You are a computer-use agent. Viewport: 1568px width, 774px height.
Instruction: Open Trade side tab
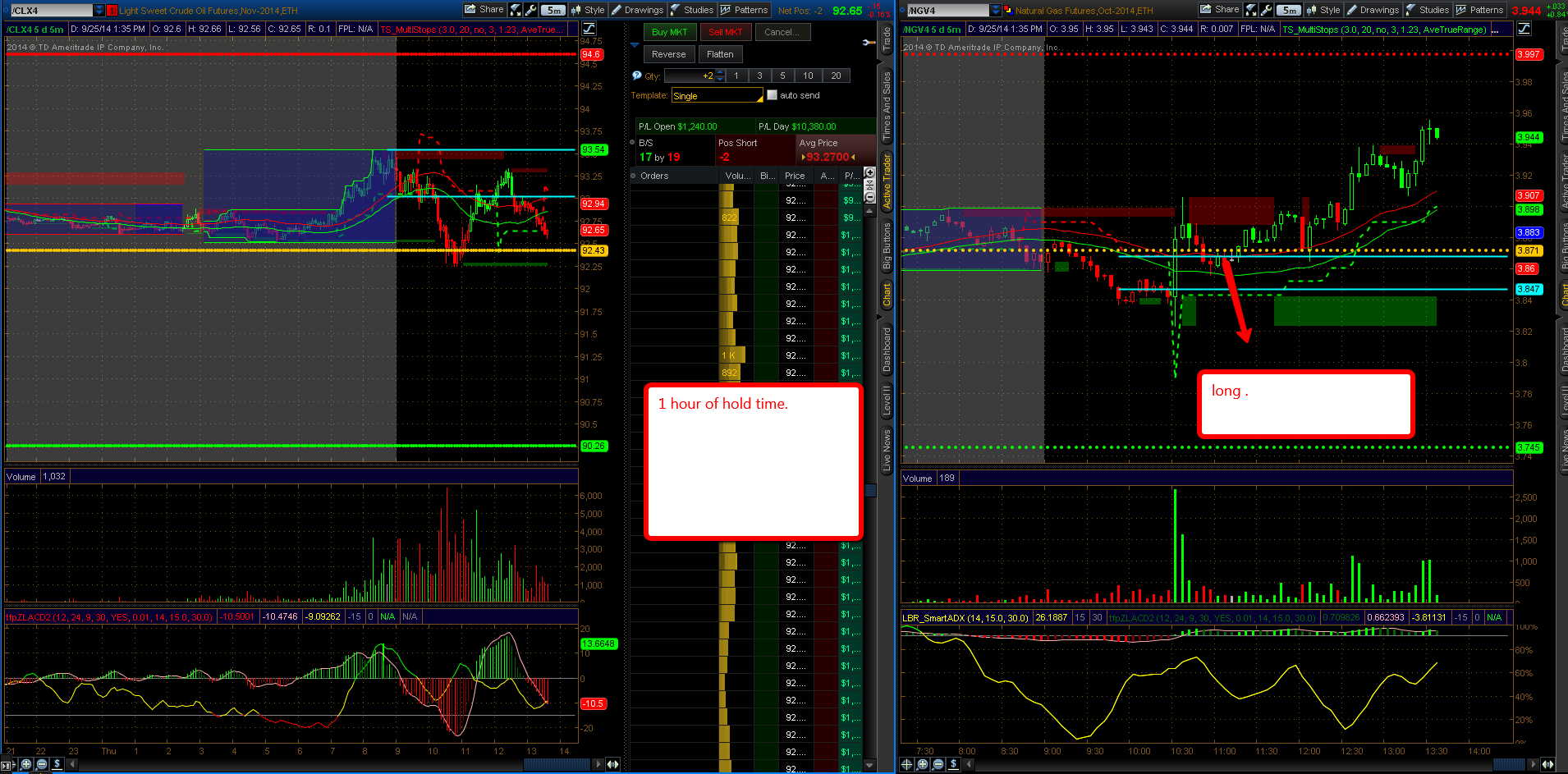coord(887,39)
